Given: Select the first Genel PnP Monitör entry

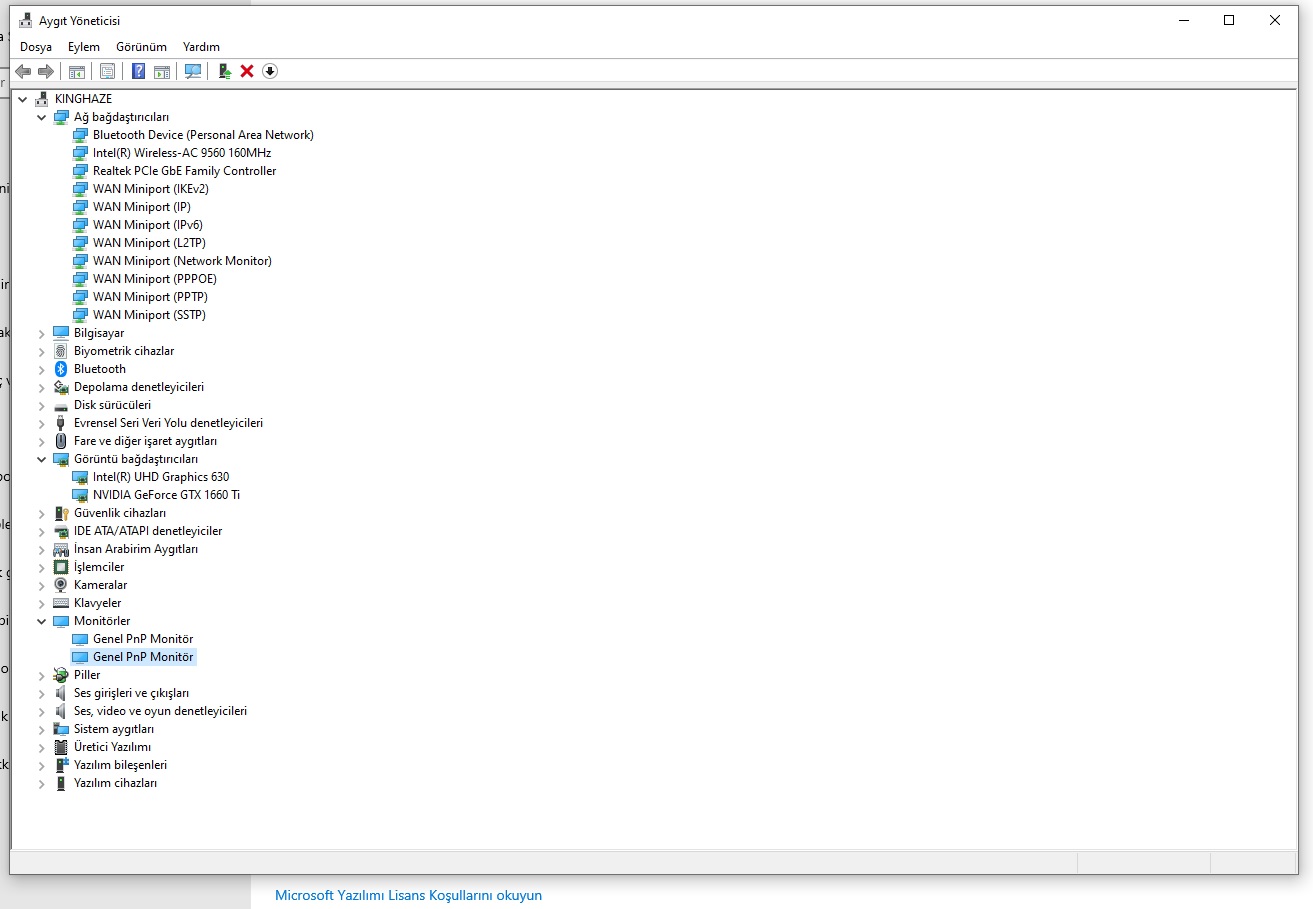Looking at the screenshot, I should pyautogui.click(x=142, y=639).
